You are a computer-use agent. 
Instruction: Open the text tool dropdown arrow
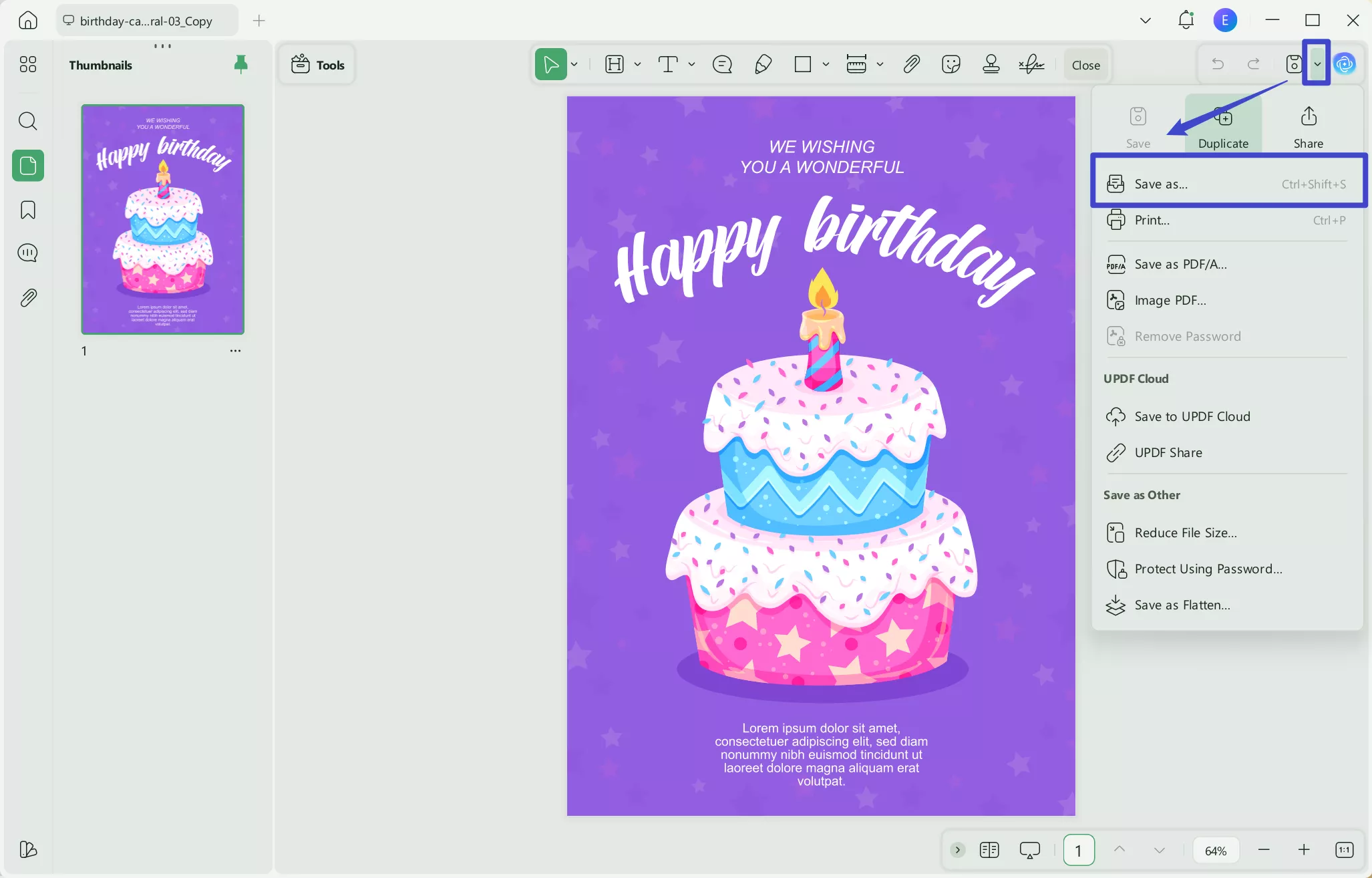coord(691,64)
